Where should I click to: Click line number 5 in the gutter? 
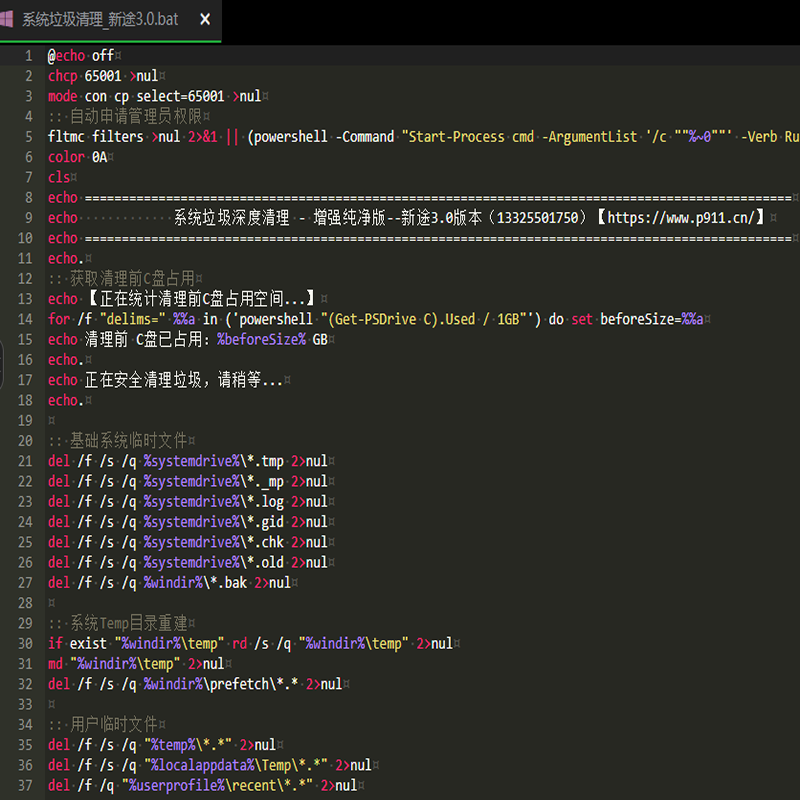coord(29,137)
